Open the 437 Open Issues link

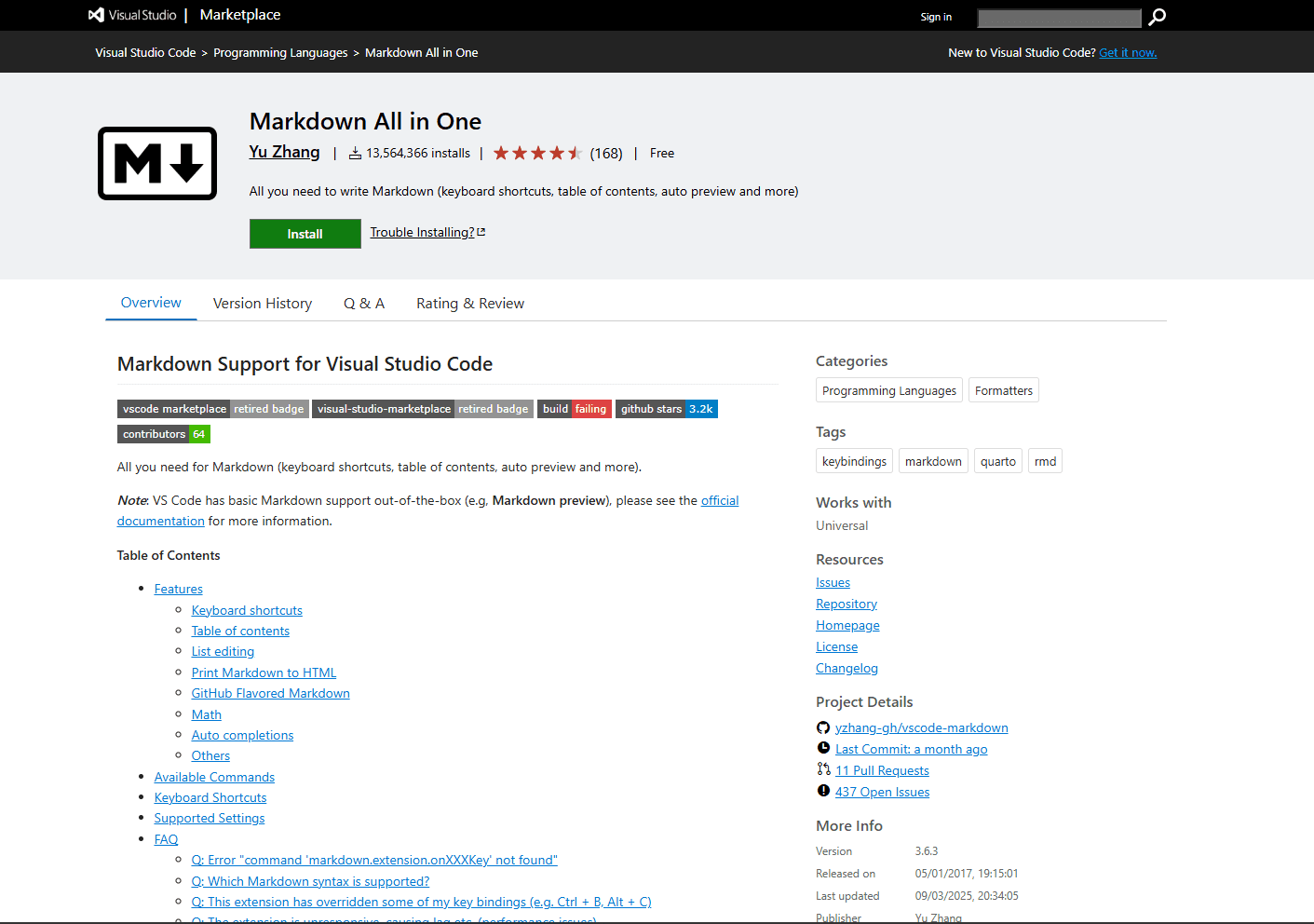click(x=883, y=792)
